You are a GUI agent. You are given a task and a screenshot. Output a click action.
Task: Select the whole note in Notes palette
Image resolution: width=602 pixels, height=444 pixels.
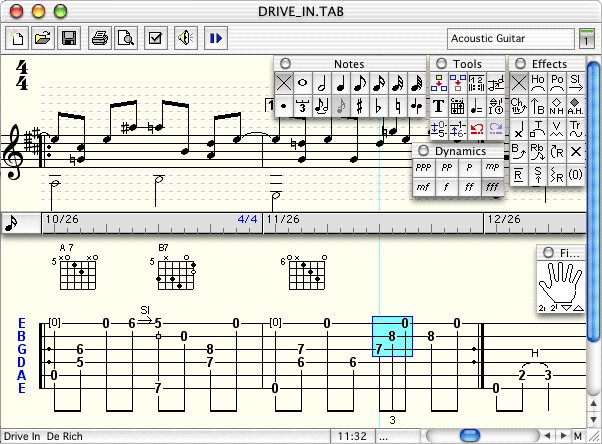click(303, 84)
